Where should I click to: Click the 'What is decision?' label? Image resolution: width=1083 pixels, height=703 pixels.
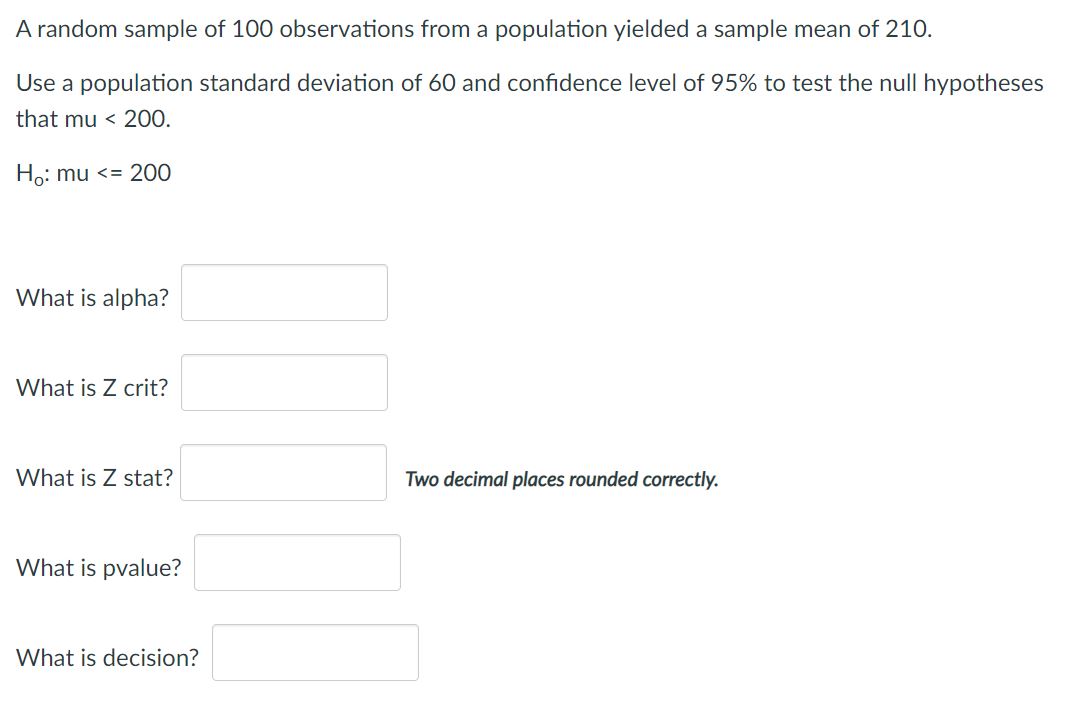coord(107,658)
